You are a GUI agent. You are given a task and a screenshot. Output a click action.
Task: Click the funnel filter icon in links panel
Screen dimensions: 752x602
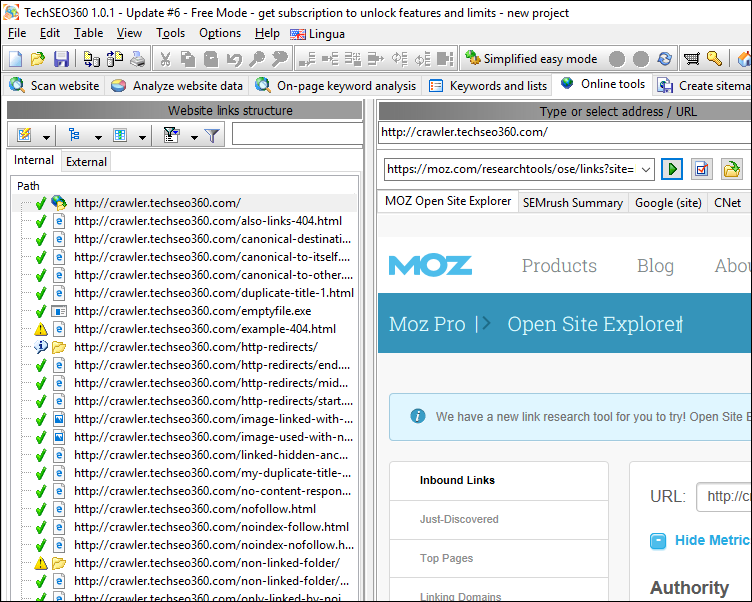tap(212, 135)
